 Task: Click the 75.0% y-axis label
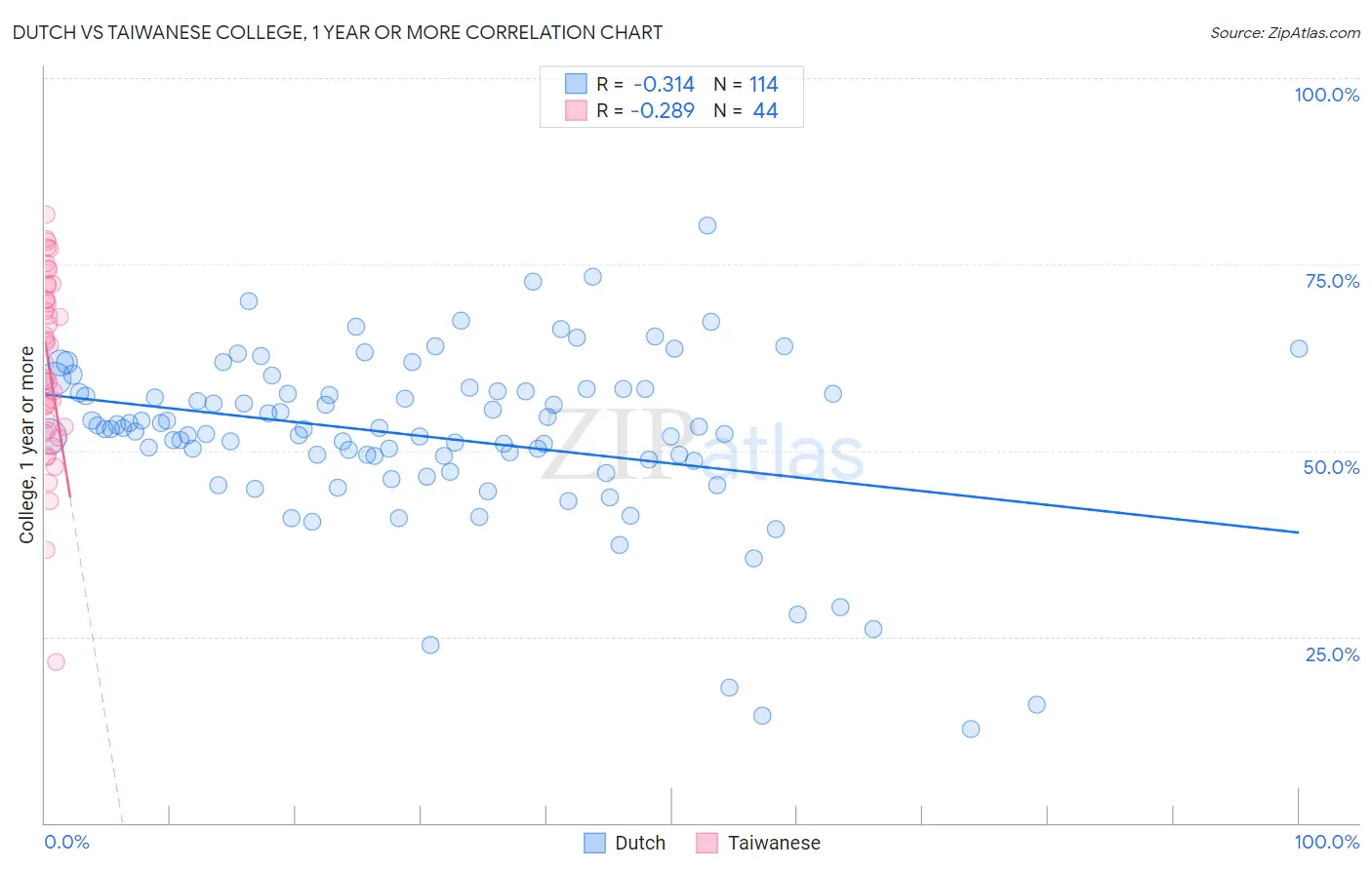(1332, 281)
